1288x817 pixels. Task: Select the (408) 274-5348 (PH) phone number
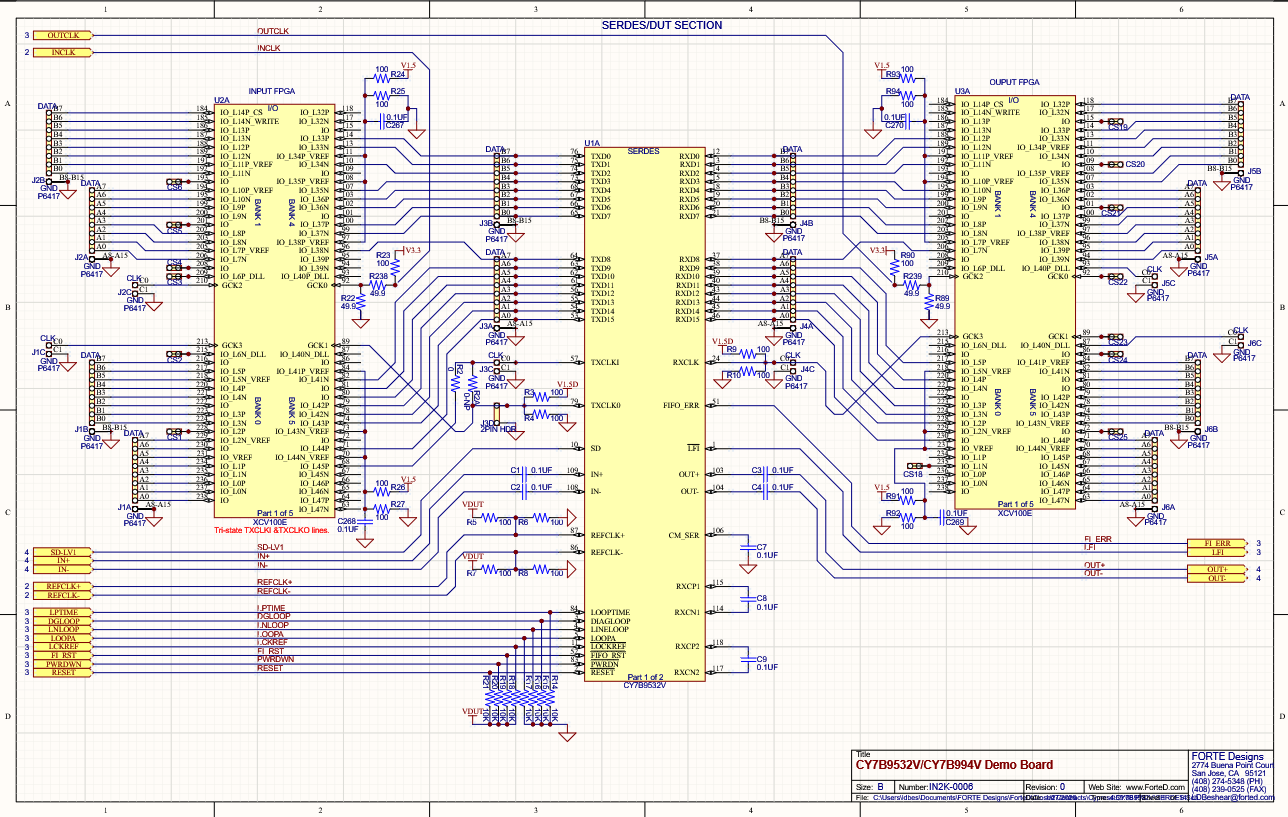point(1229,781)
